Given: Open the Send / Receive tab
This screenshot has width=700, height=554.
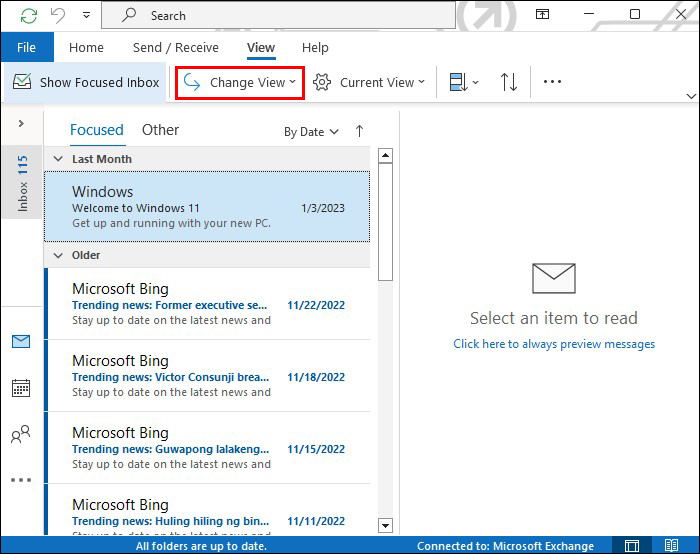Looking at the screenshot, I should (x=176, y=47).
